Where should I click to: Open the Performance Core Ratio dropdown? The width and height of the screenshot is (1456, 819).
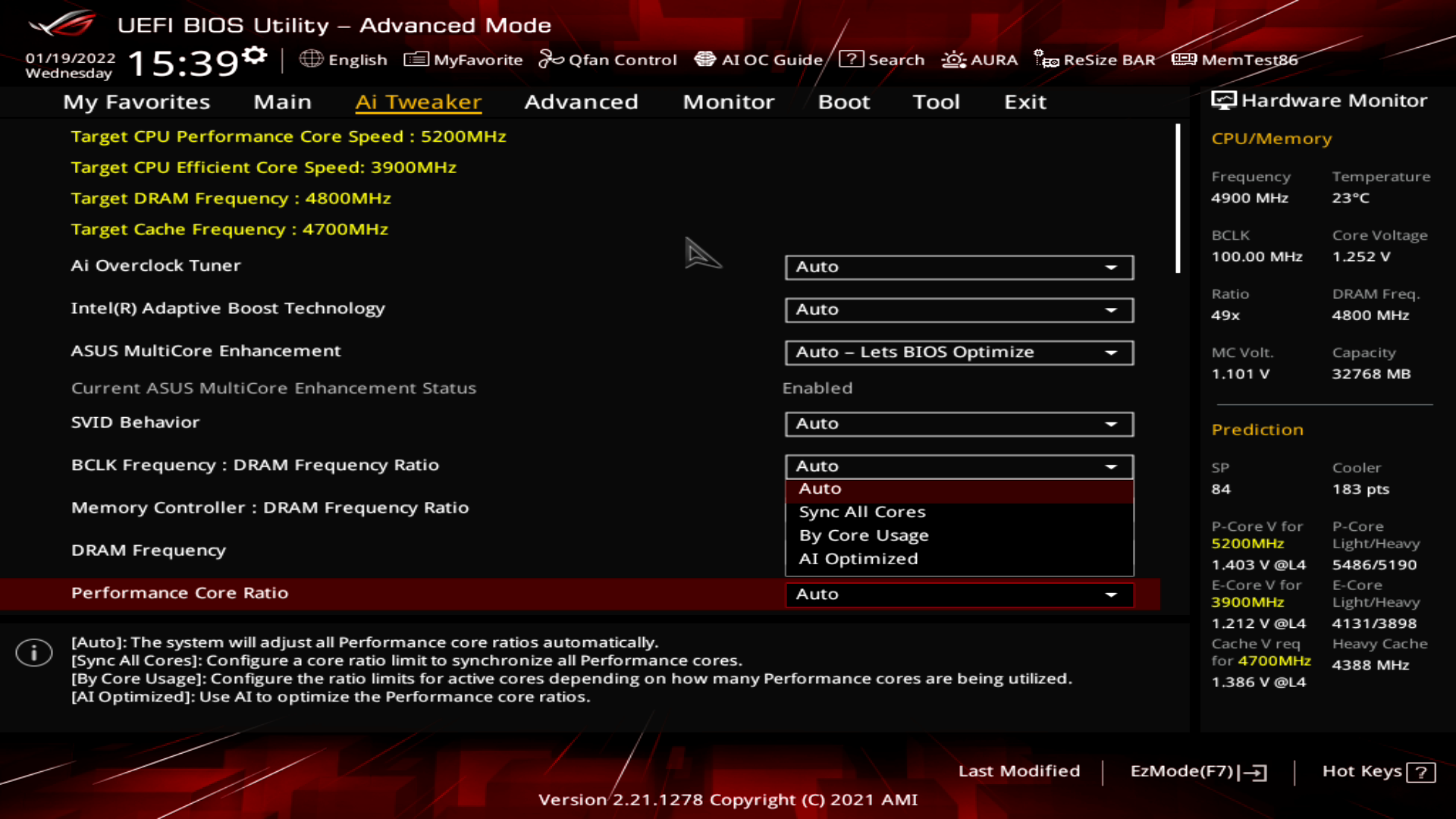(x=959, y=595)
